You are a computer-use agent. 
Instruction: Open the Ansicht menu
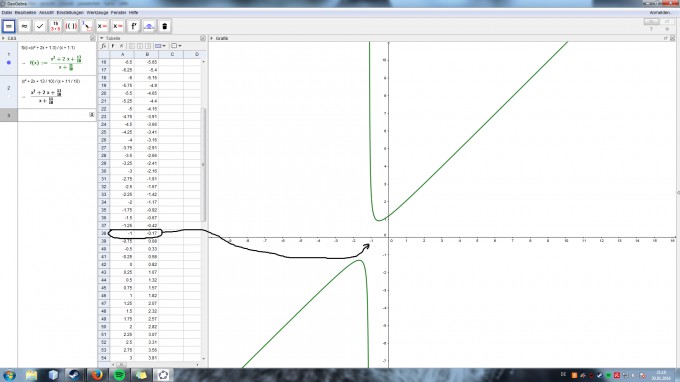pos(46,13)
